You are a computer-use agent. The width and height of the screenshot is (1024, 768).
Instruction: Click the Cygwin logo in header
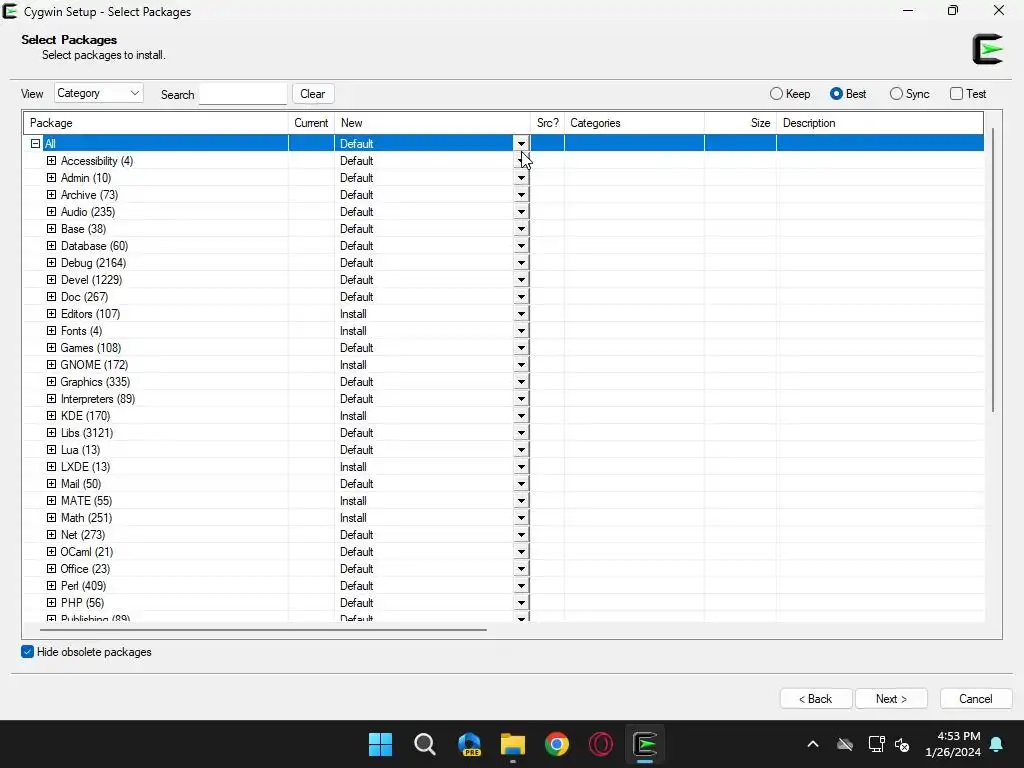click(x=987, y=49)
